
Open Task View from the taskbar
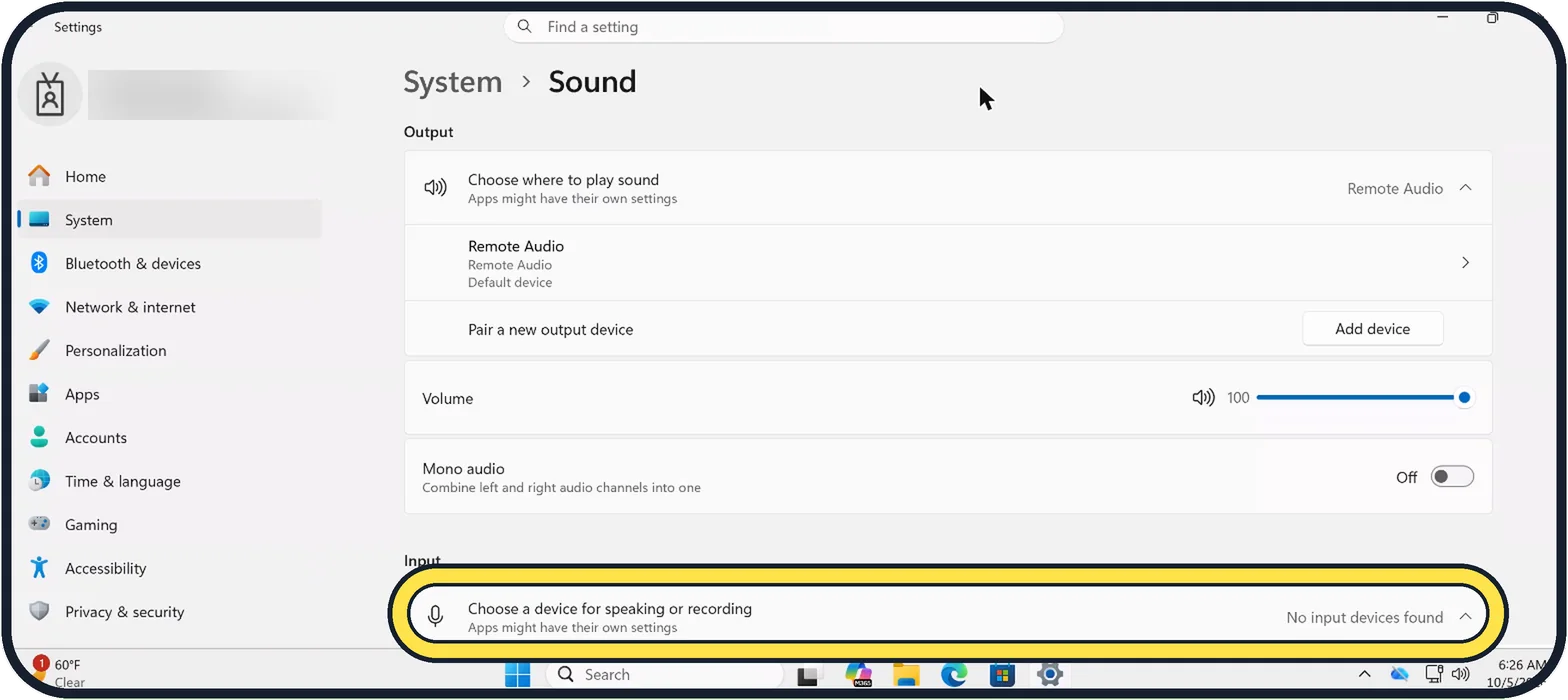click(809, 675)
